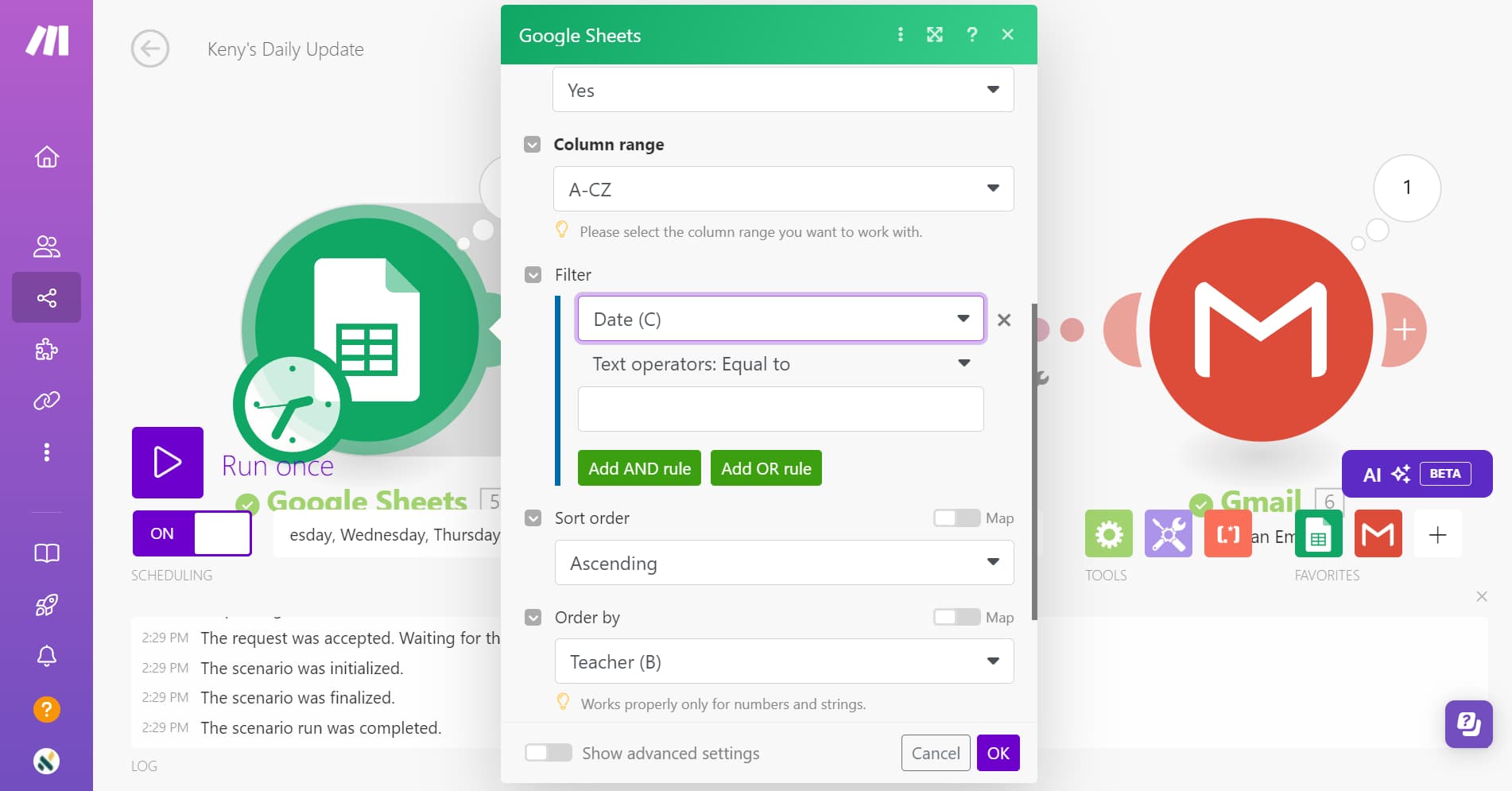1512x791 pixels.
Task: Open the Resource hub book icon
Action: (x=47, y=553)
